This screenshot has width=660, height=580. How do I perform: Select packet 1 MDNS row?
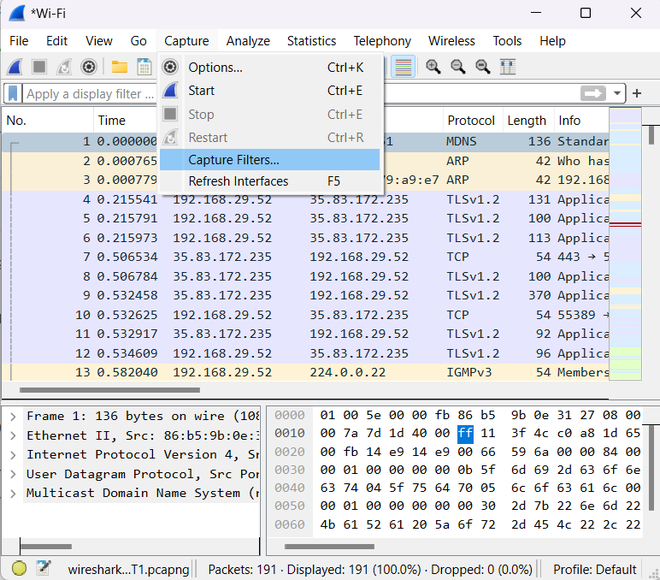[306, 141]
